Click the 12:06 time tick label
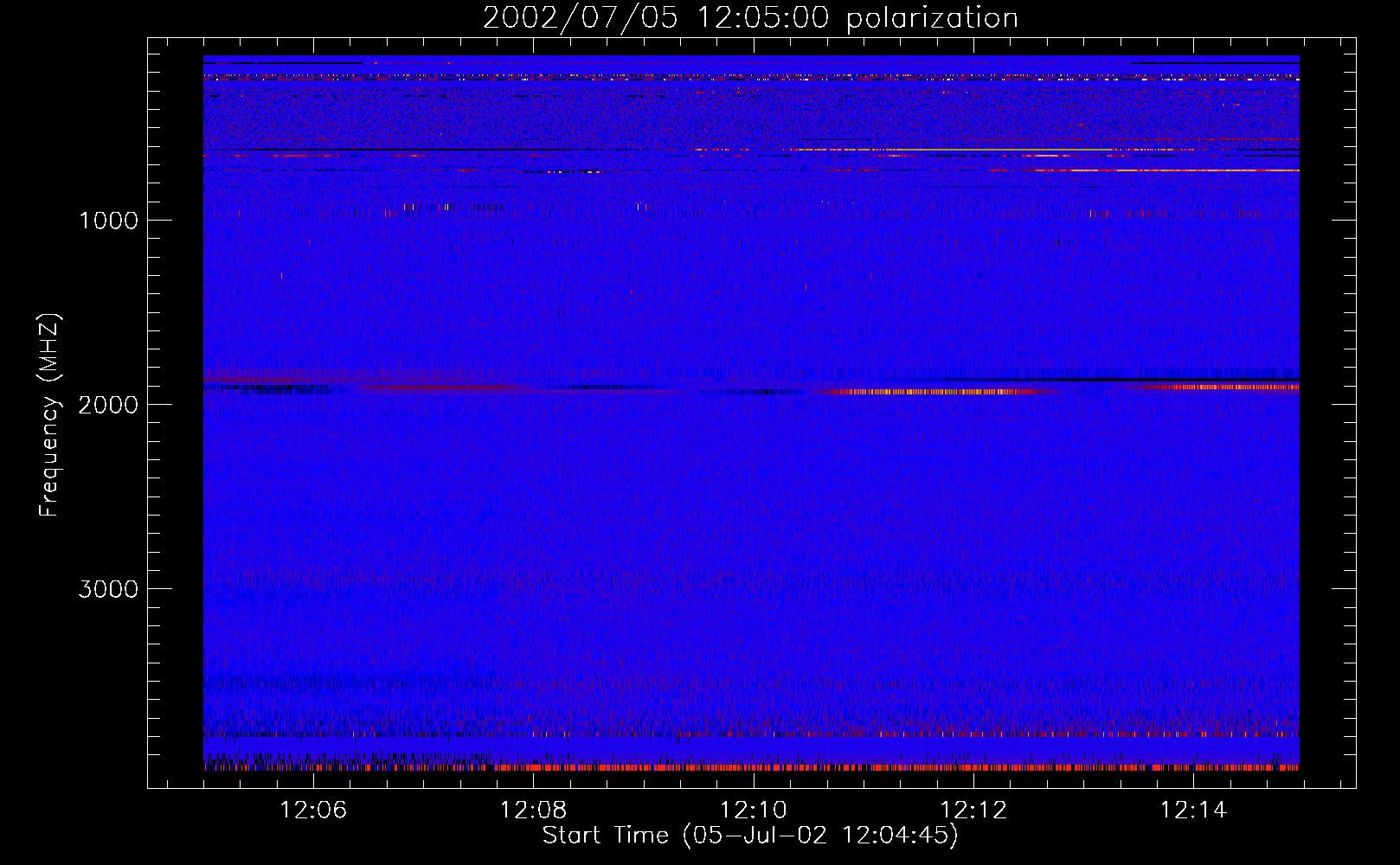Image resolution: width=1400 pixels, height=865 pixels. (x=313, y=811)
